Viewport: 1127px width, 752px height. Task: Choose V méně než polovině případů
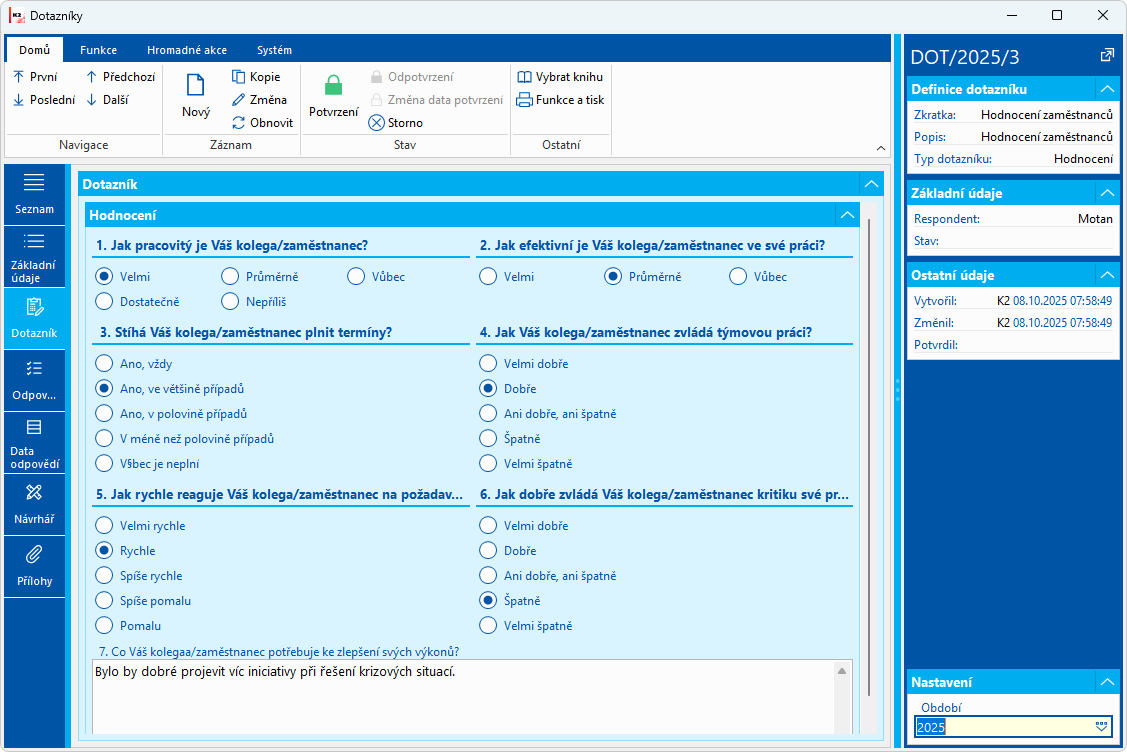coord(104,438)
